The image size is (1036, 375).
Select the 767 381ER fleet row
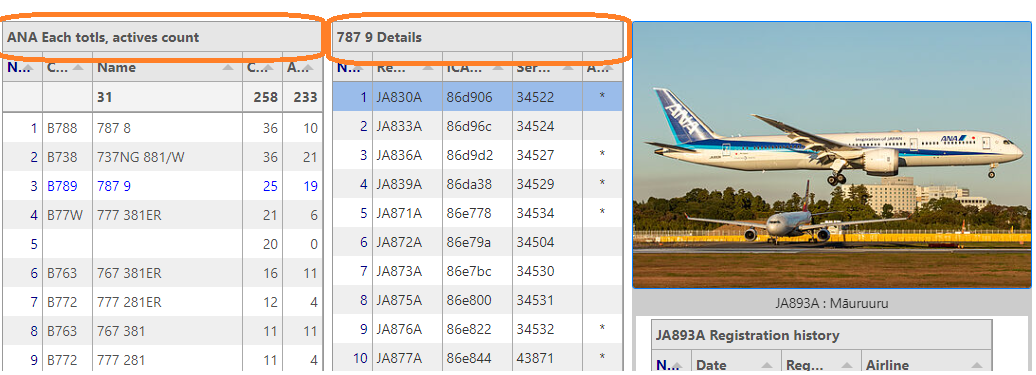click(x=163, y=273)
